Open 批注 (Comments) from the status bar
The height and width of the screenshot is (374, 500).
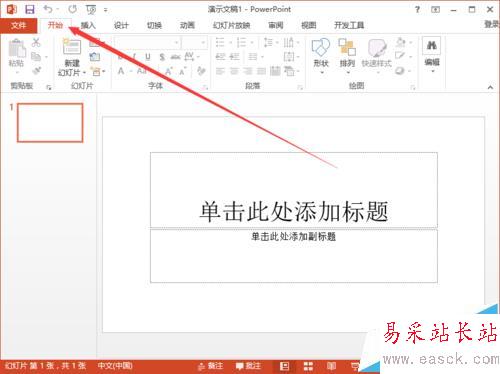248,366
